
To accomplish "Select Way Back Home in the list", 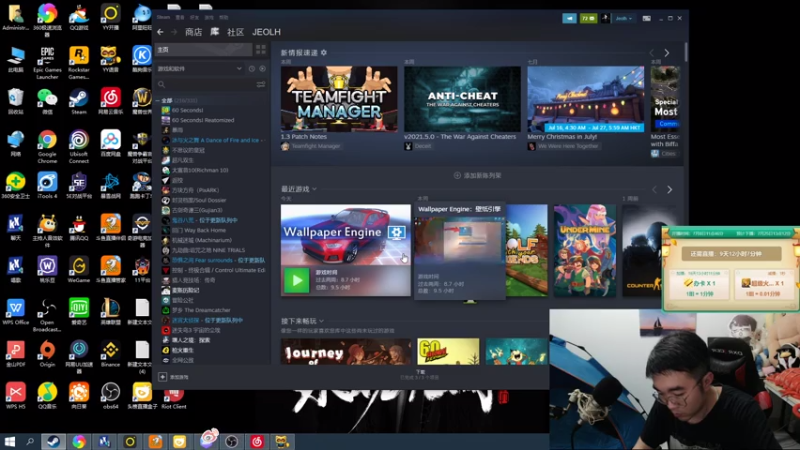I will click(x=194, y=230).
